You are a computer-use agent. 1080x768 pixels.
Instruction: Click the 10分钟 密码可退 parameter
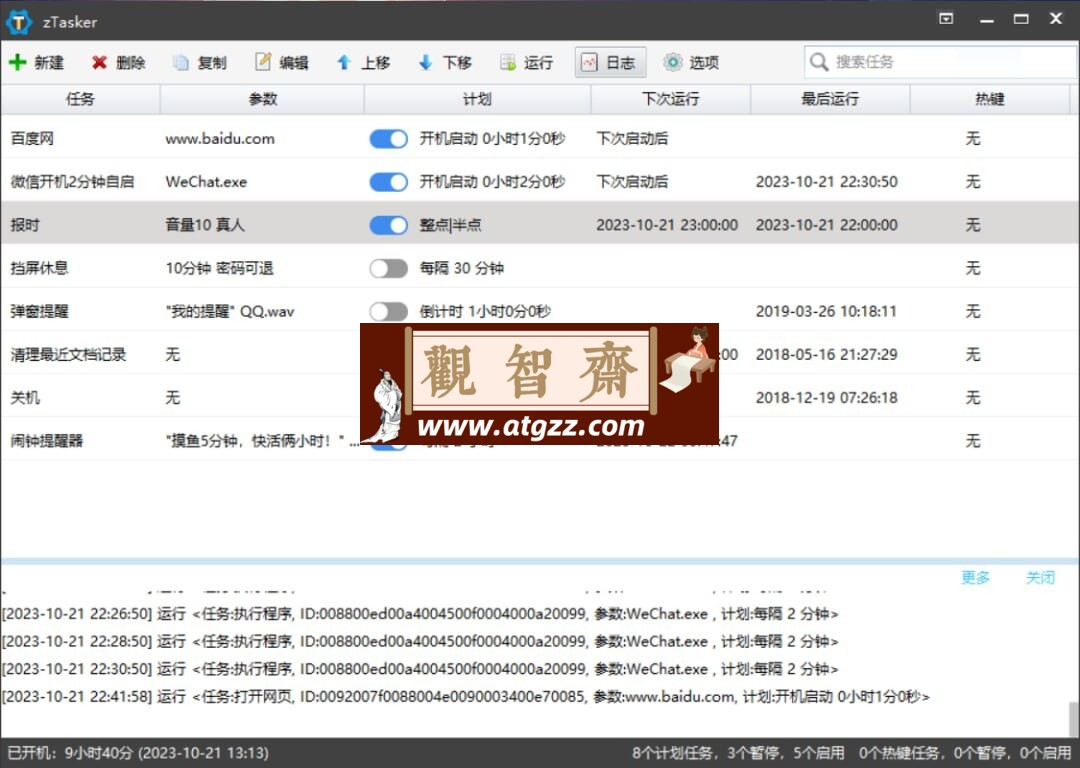219,268
